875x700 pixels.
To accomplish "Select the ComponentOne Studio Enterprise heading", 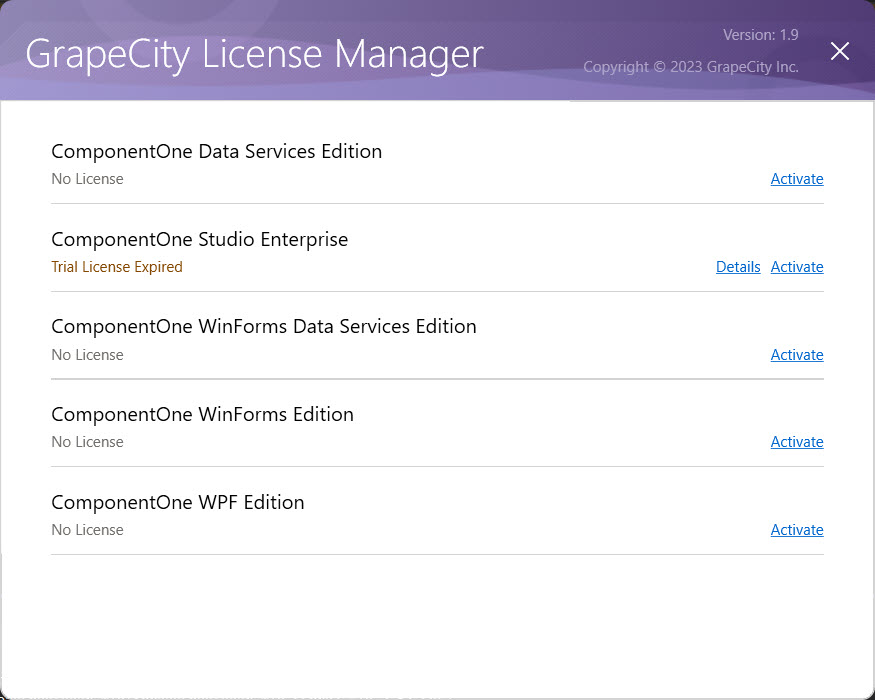I will 200,239.
